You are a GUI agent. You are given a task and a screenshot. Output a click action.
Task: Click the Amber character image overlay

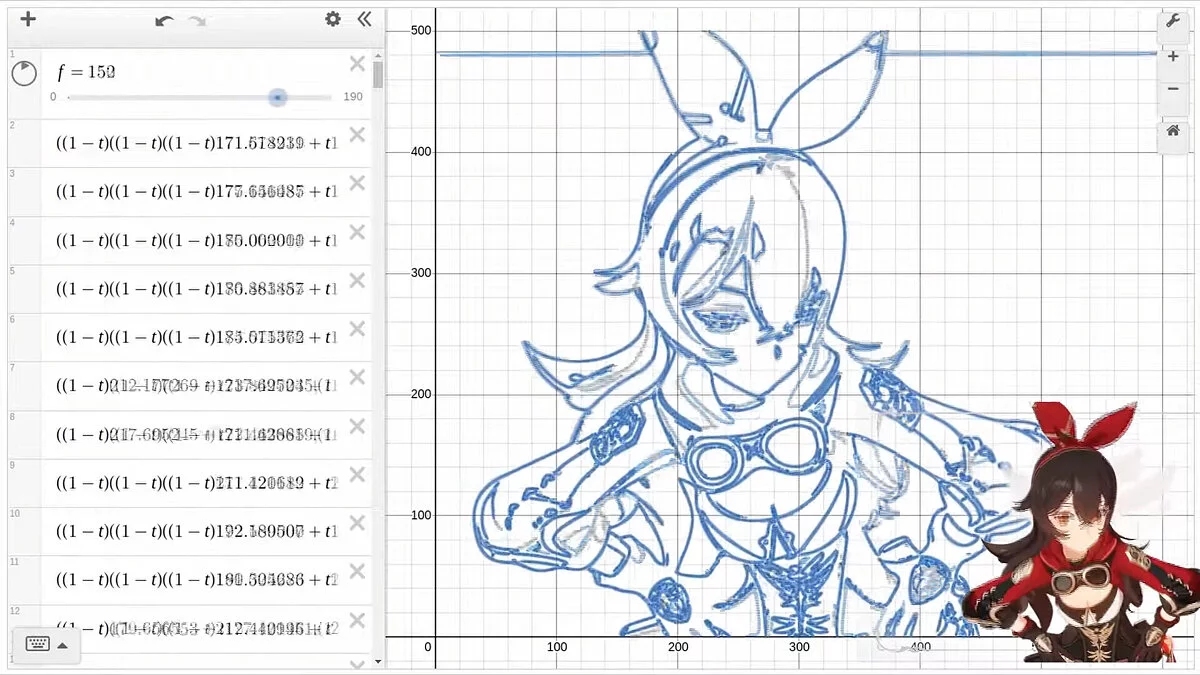[1083, 532]
